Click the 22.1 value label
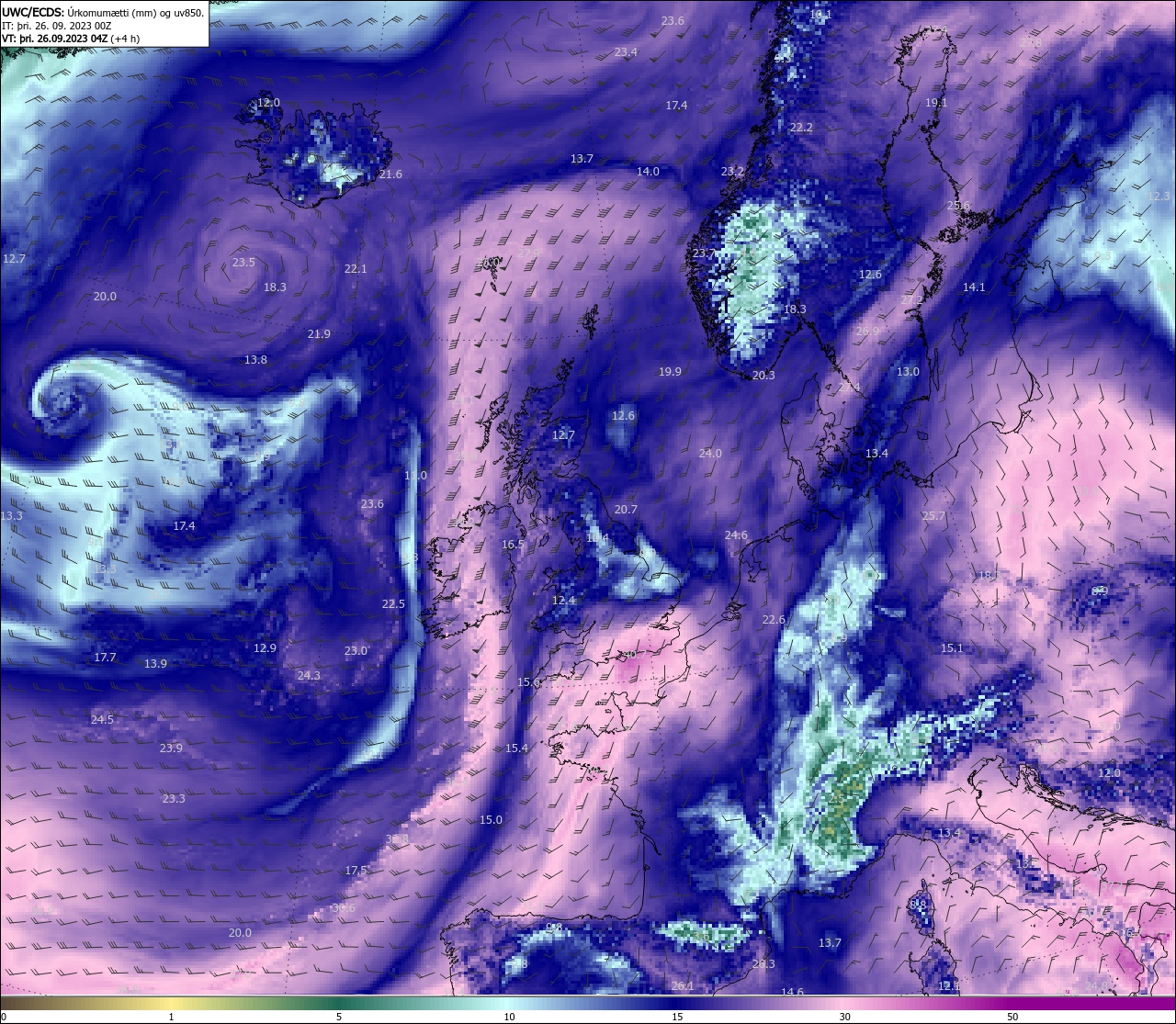The image size is (1176, 1024). (356, 269)
